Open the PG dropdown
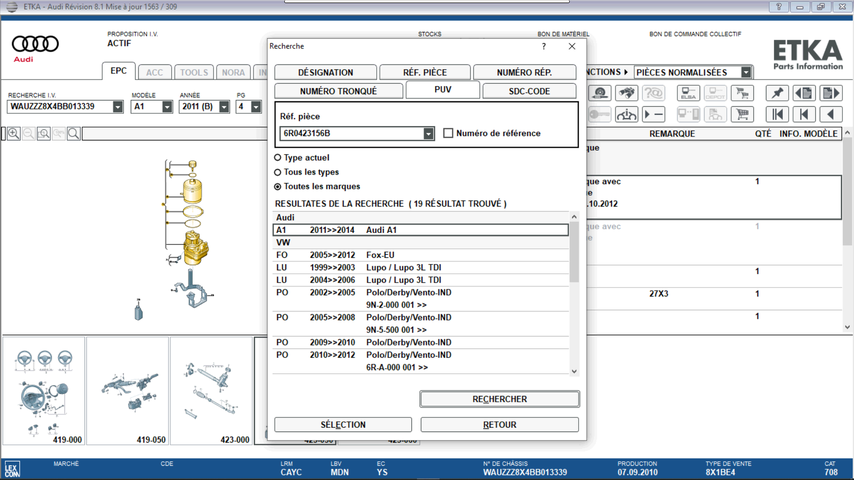The height and width of the screenshot is (480, 854). click(x=256, y=107)
